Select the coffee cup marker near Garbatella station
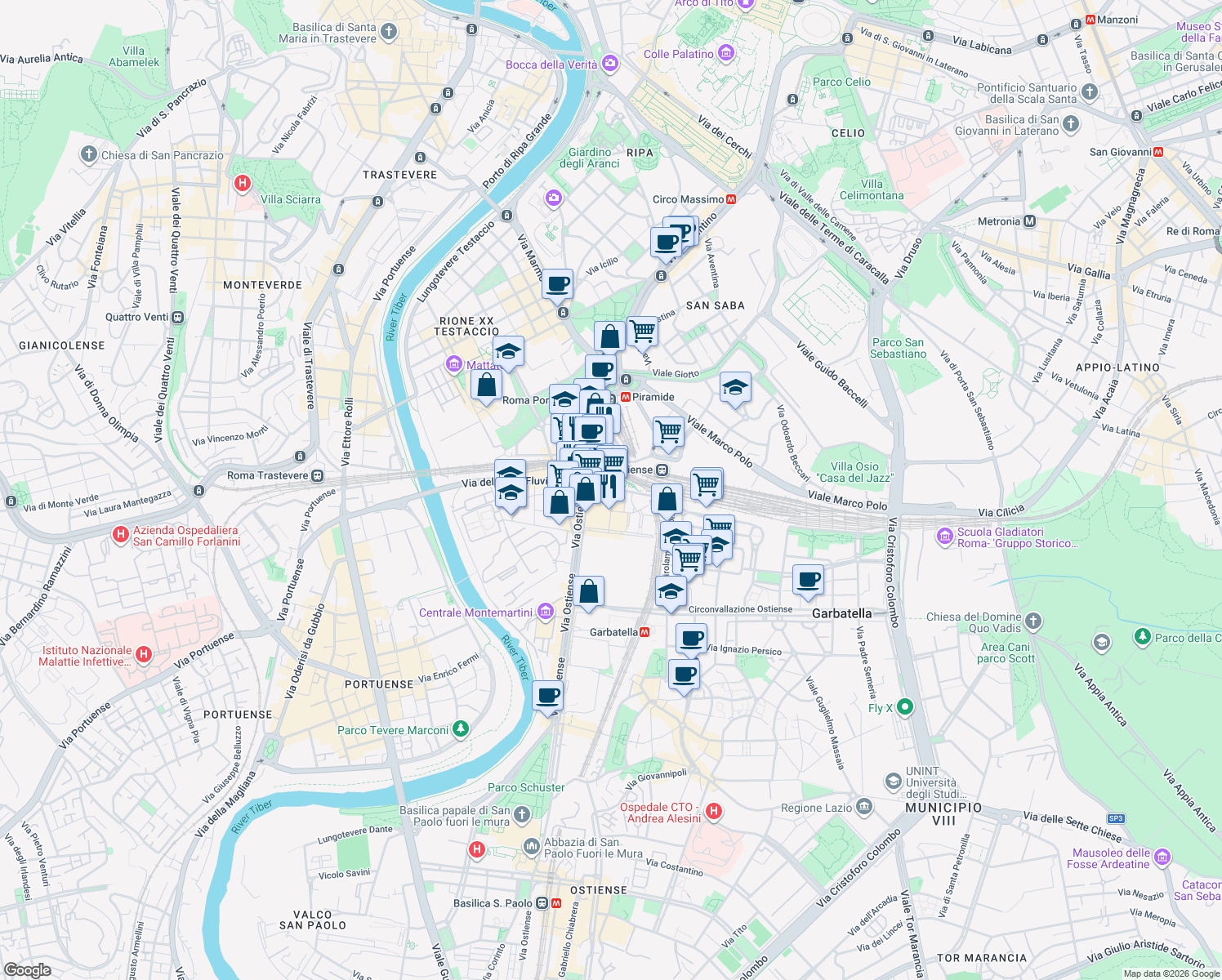 (692, 639)
